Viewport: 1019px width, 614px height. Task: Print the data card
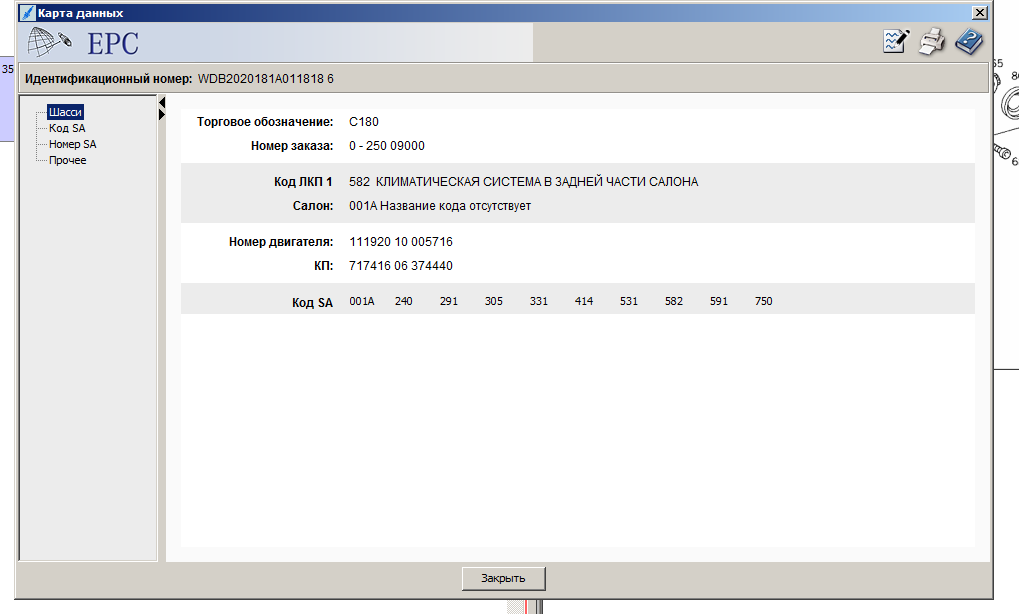coord(932,42)
